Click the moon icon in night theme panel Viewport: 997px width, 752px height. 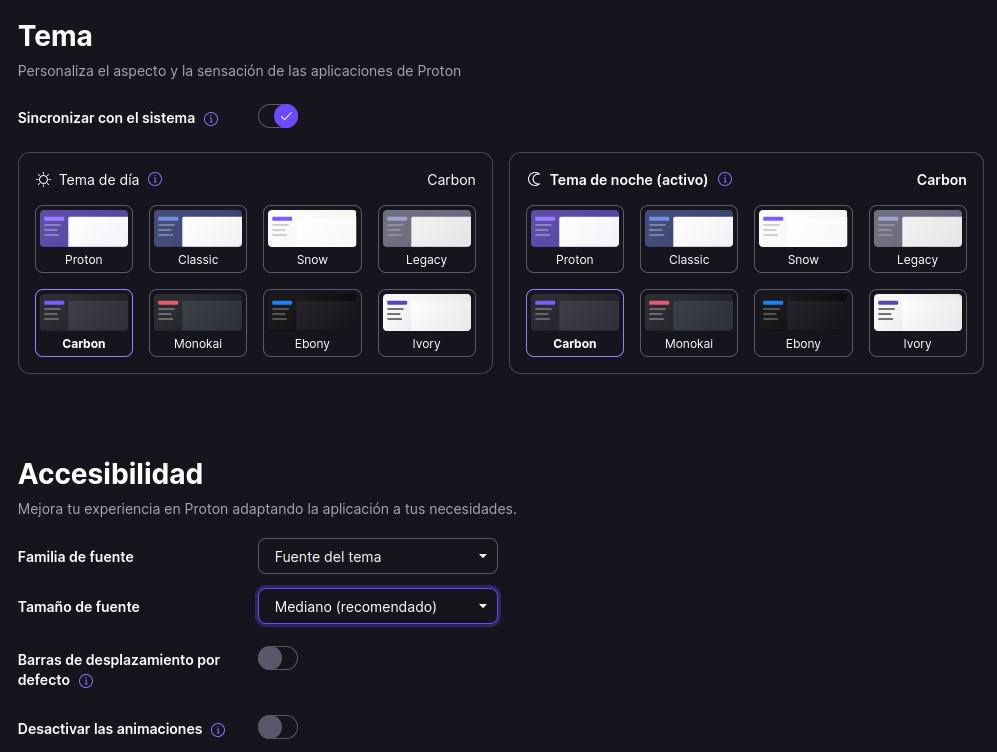tap(534, 180)
